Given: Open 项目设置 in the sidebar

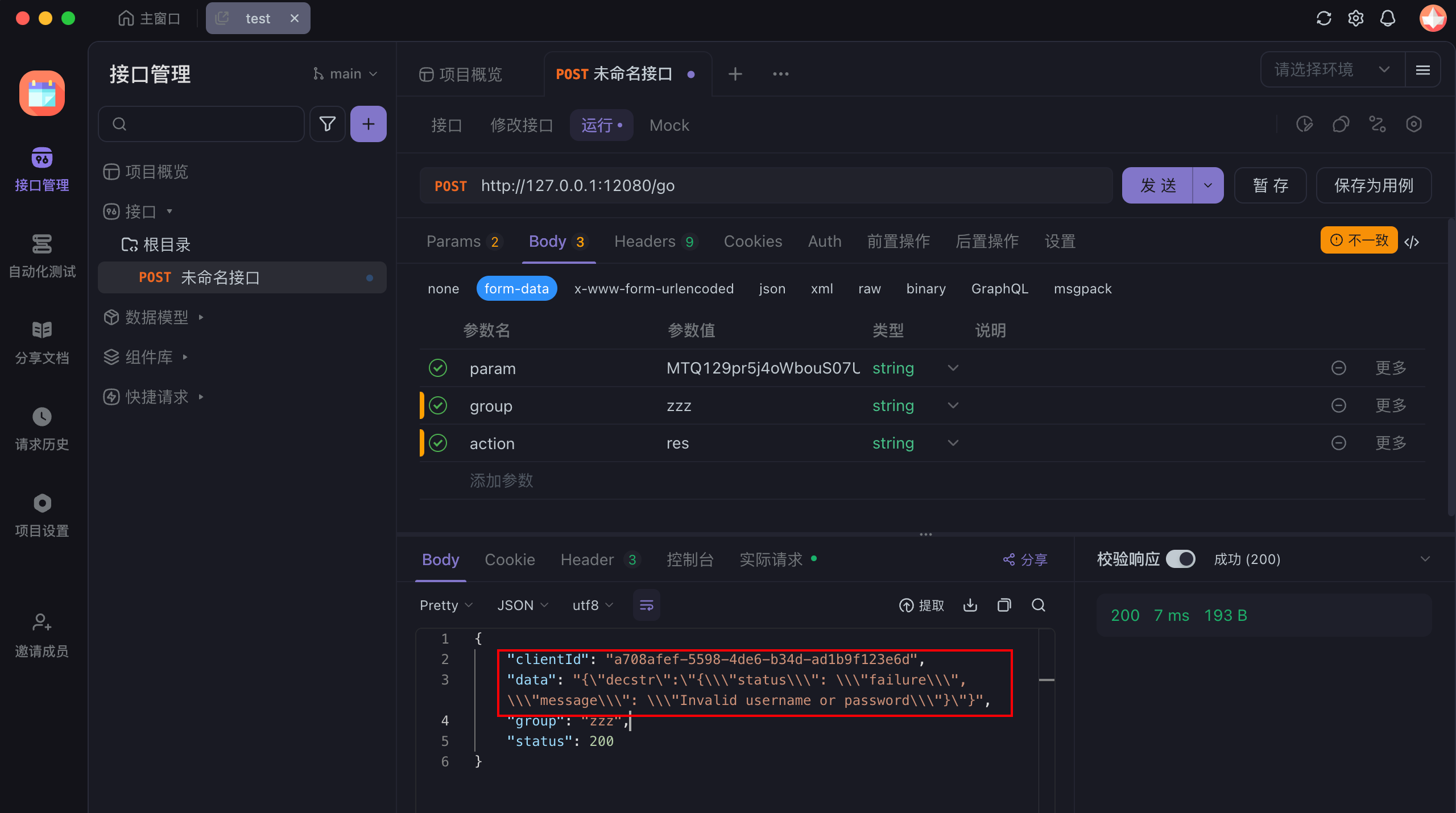Looking at the screenshot, I should click(x=42, y=515).
